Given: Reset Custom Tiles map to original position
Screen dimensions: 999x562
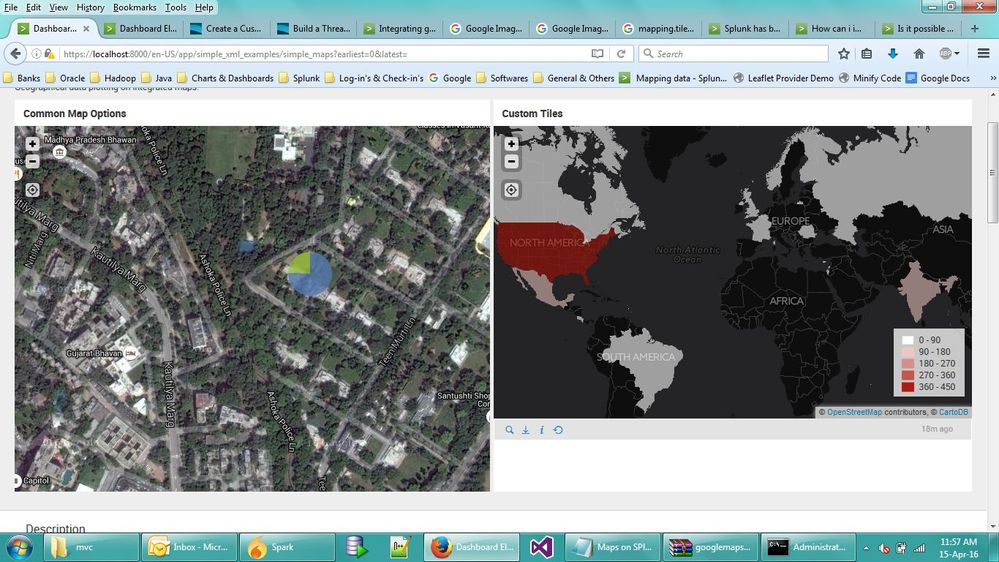Looking at the screenshot, I should 511,190.
